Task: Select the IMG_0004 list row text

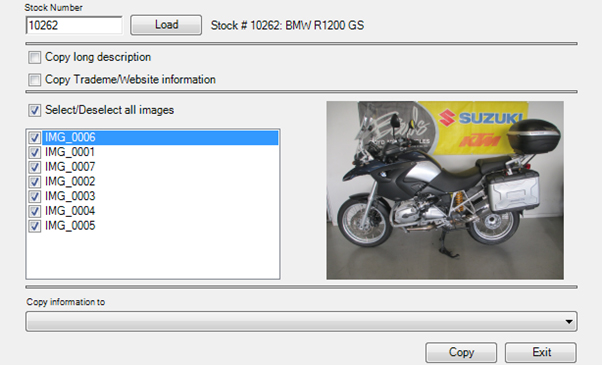Action: (70, 211)
